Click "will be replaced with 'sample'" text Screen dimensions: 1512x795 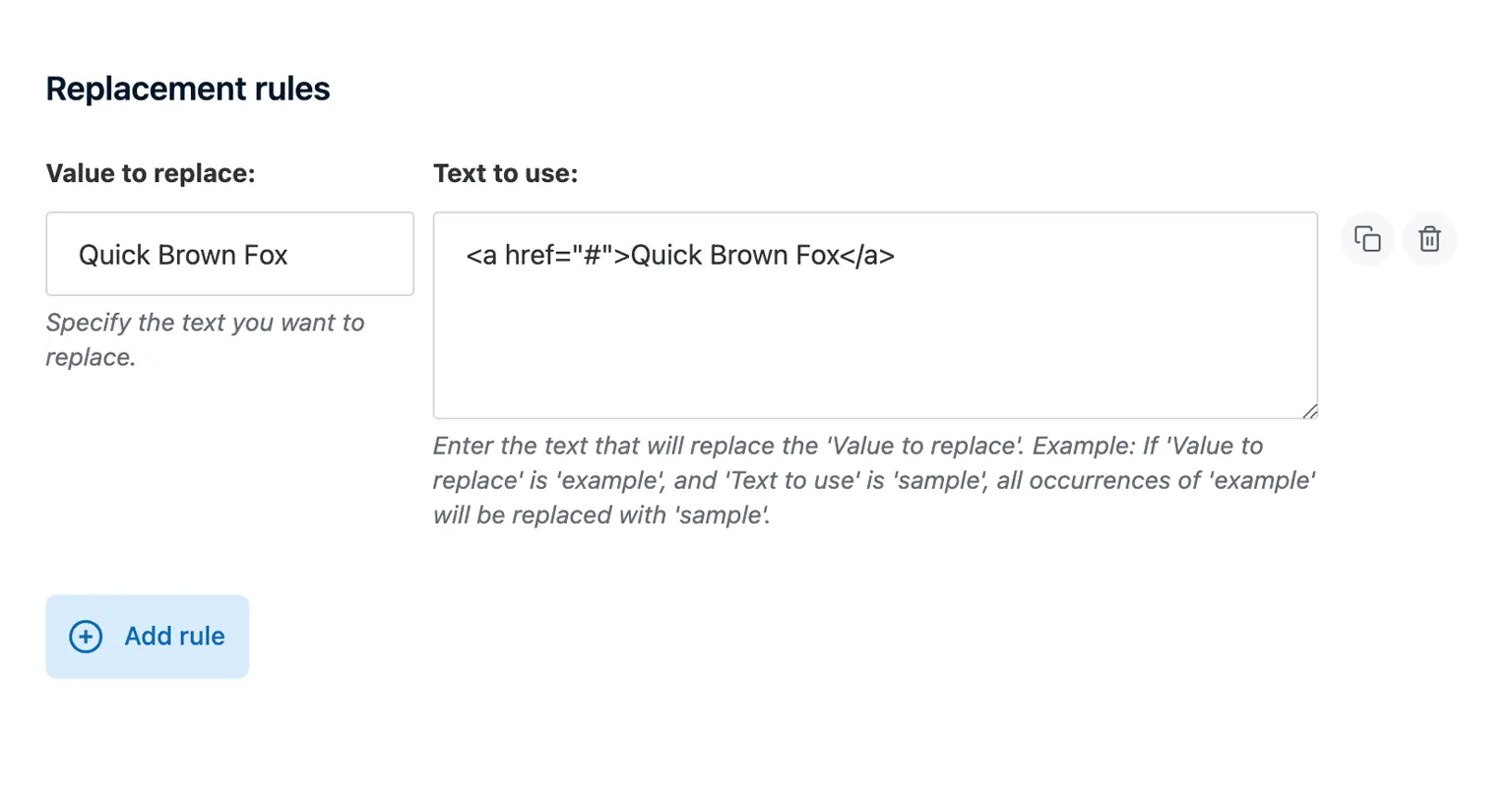(600, 516)
